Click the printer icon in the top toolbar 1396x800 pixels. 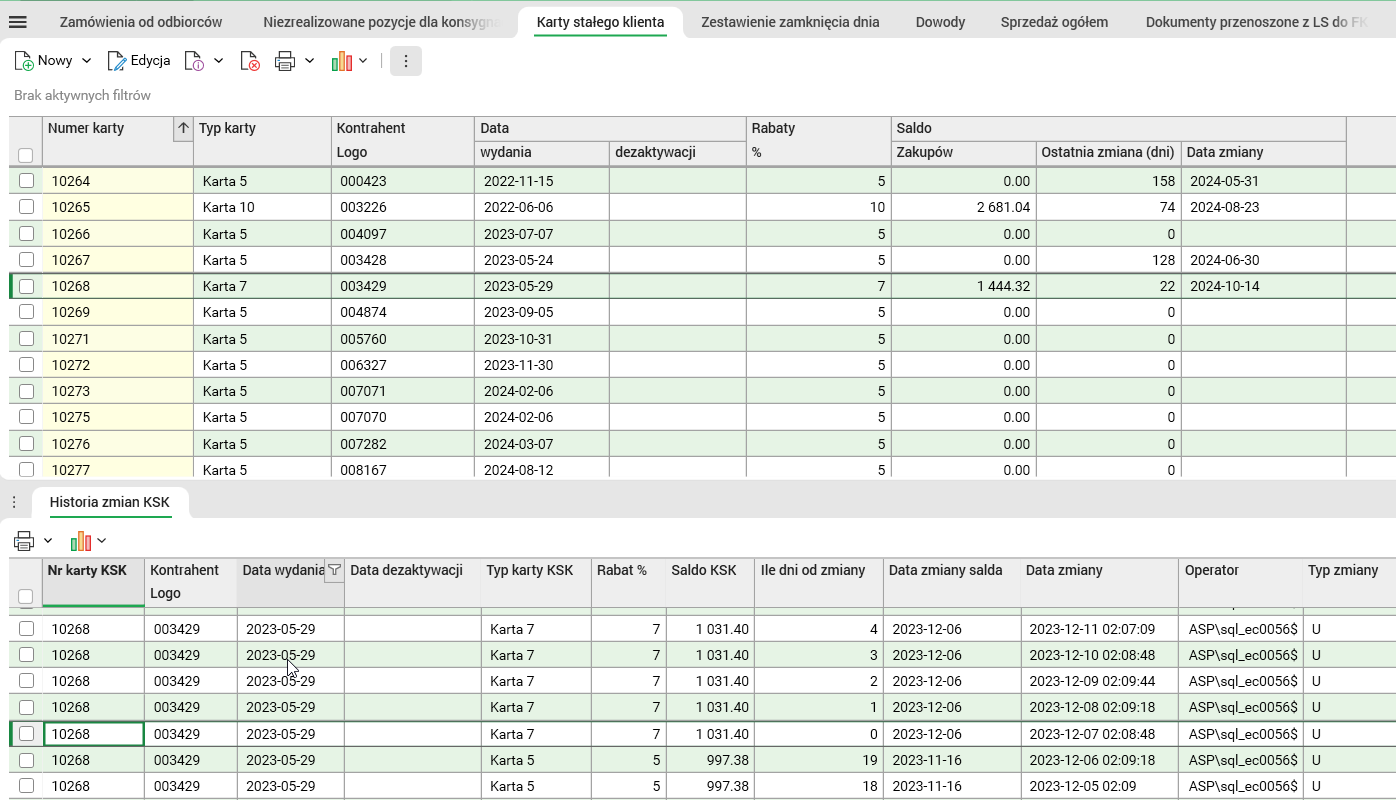click(285, 61)
